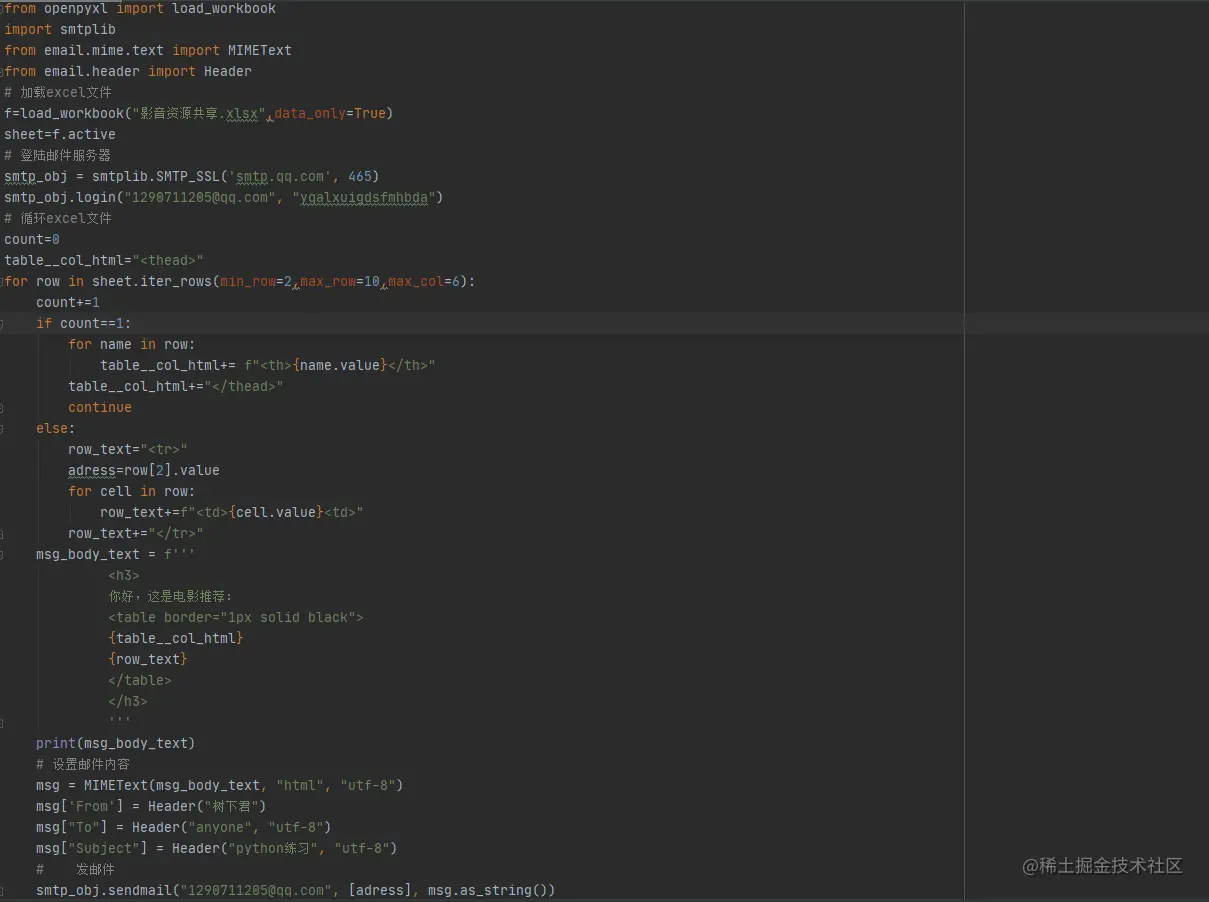Click '{cell.value}' in the td f-string
This screenshot has height=902, width=1209.
click(276, 512)
